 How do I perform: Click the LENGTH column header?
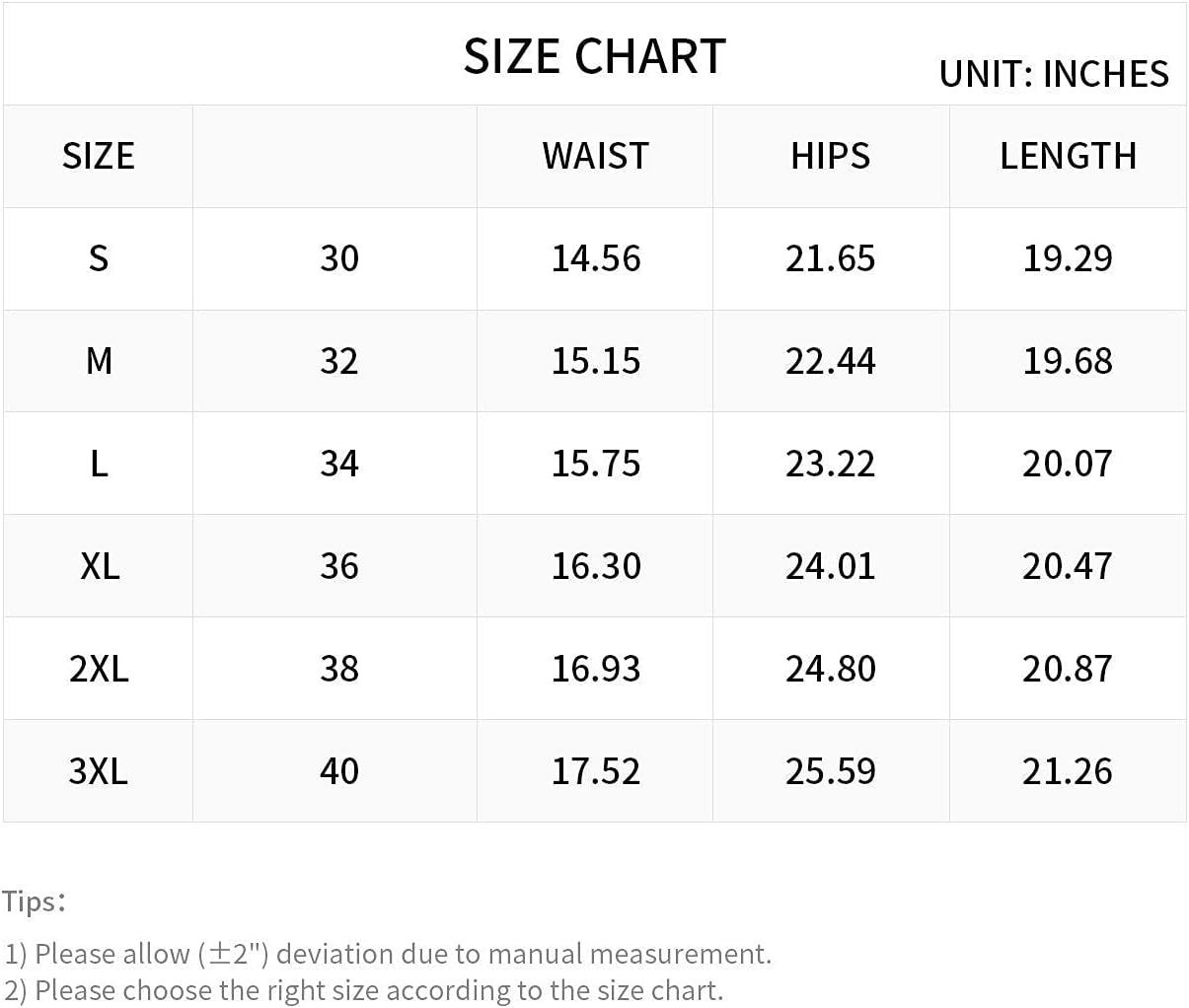click(1068, 156)
